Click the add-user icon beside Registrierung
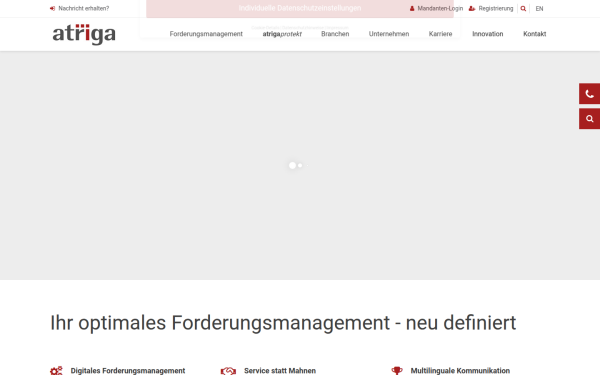 [x=472, y=8]
